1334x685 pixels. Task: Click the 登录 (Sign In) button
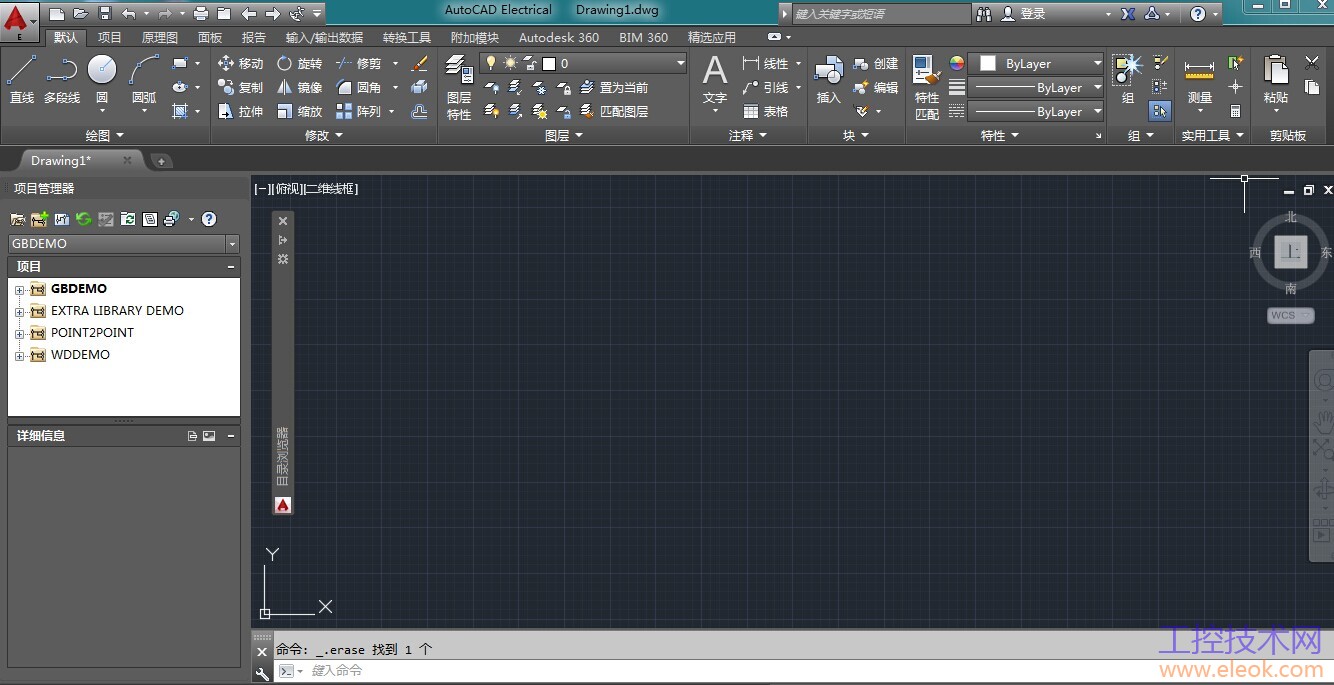click(1024, 14)
